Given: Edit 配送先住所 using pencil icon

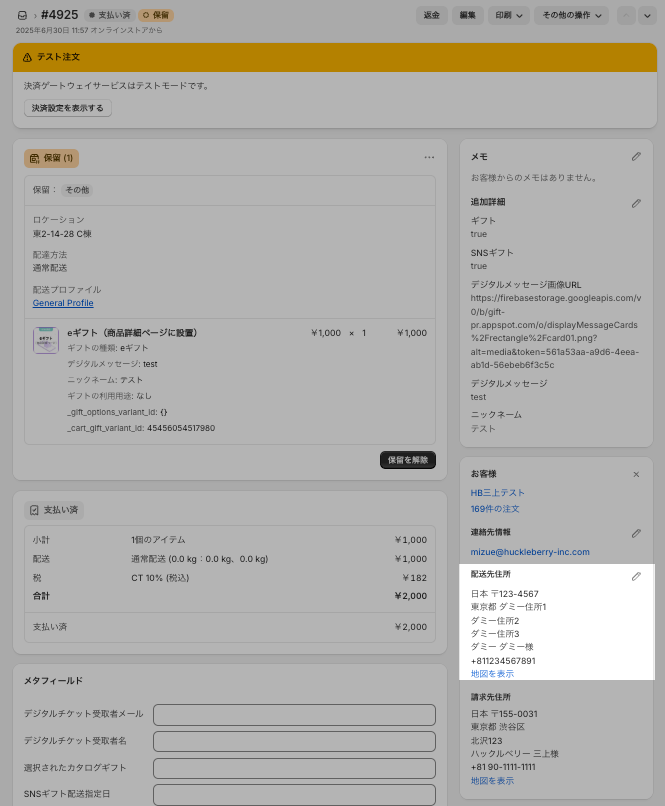Looking at the screenshot, I should coord(636,577).
